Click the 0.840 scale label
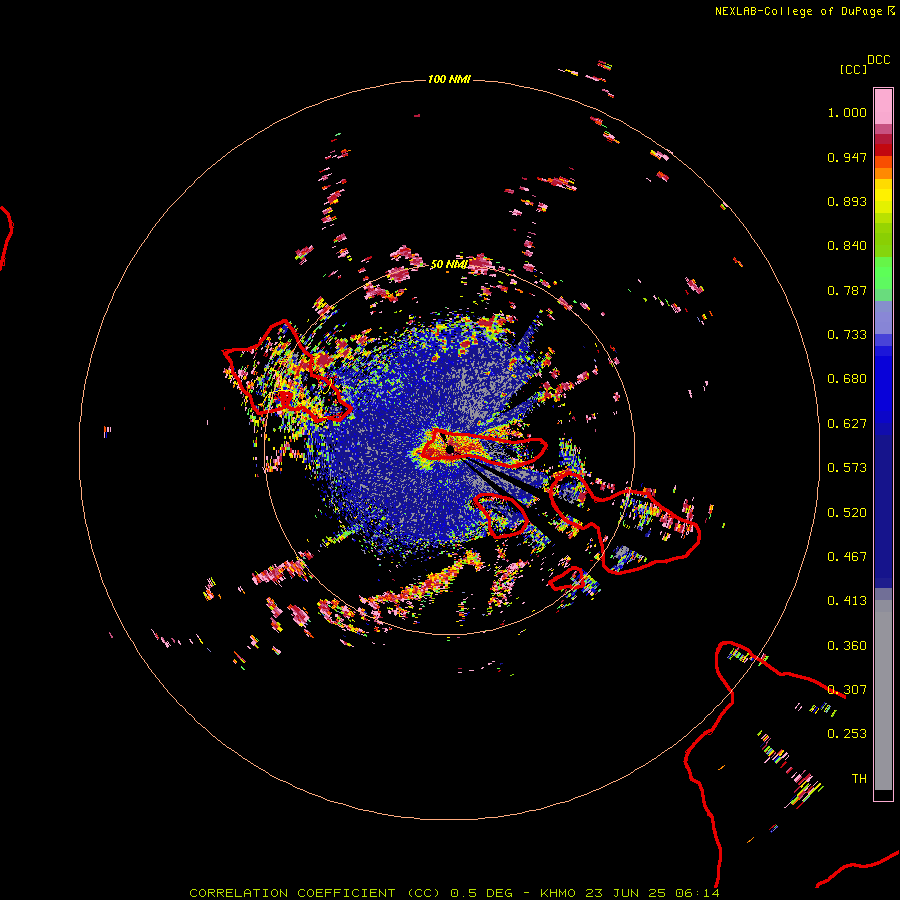 point(847,246)
